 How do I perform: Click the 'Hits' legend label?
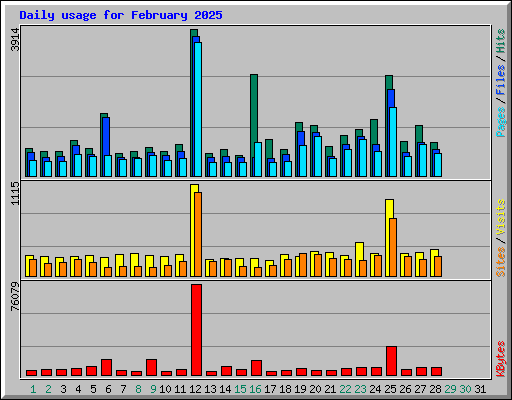click(501, 41)
